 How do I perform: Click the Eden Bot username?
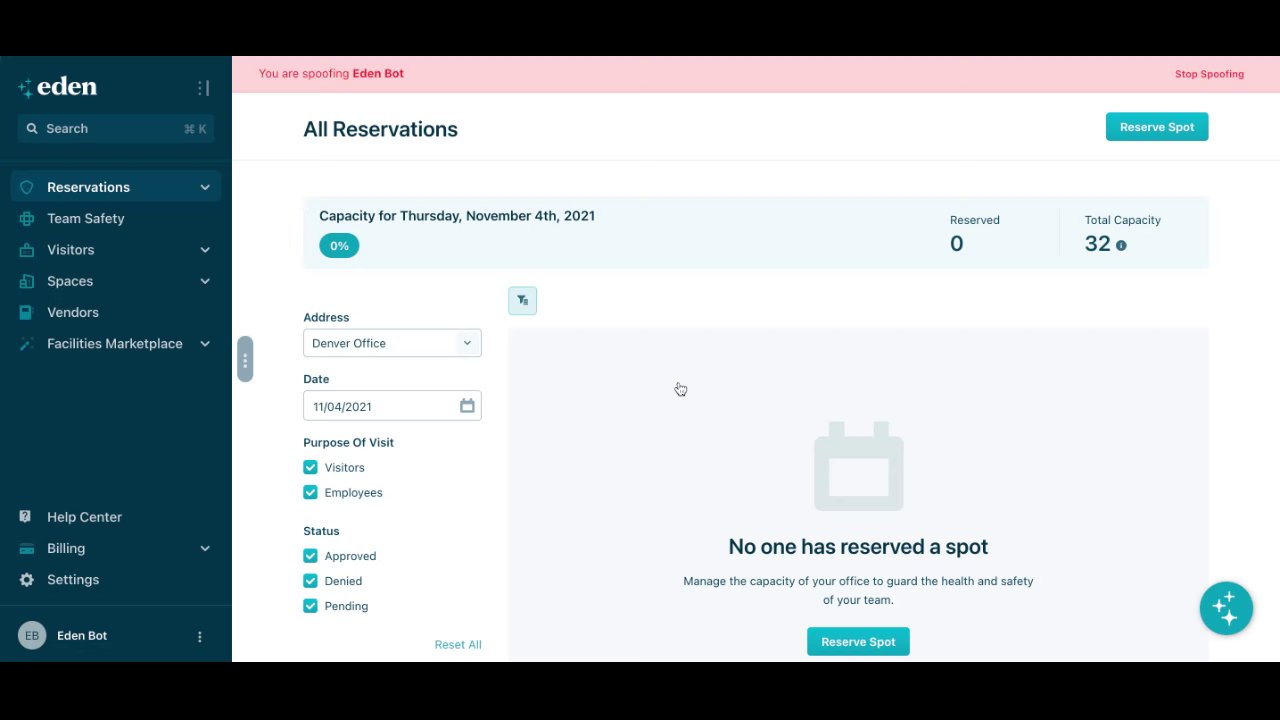[82, 636]
